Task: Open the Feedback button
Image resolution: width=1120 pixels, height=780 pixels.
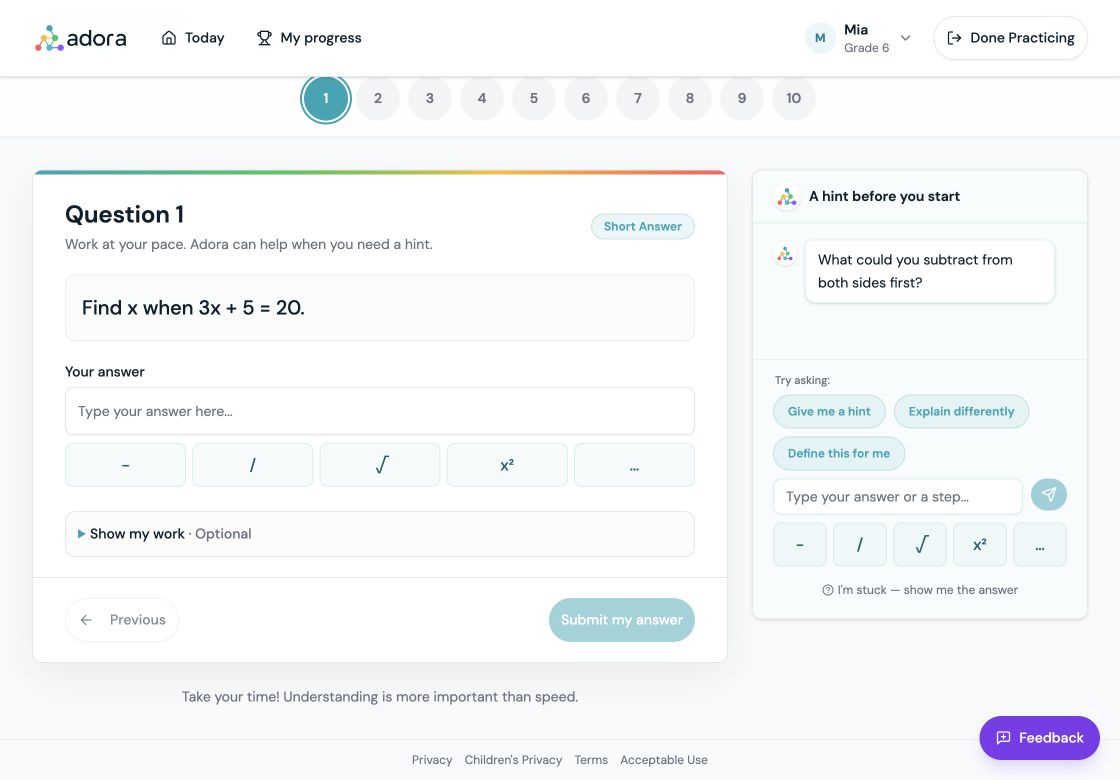Action: click(1039, 738)
